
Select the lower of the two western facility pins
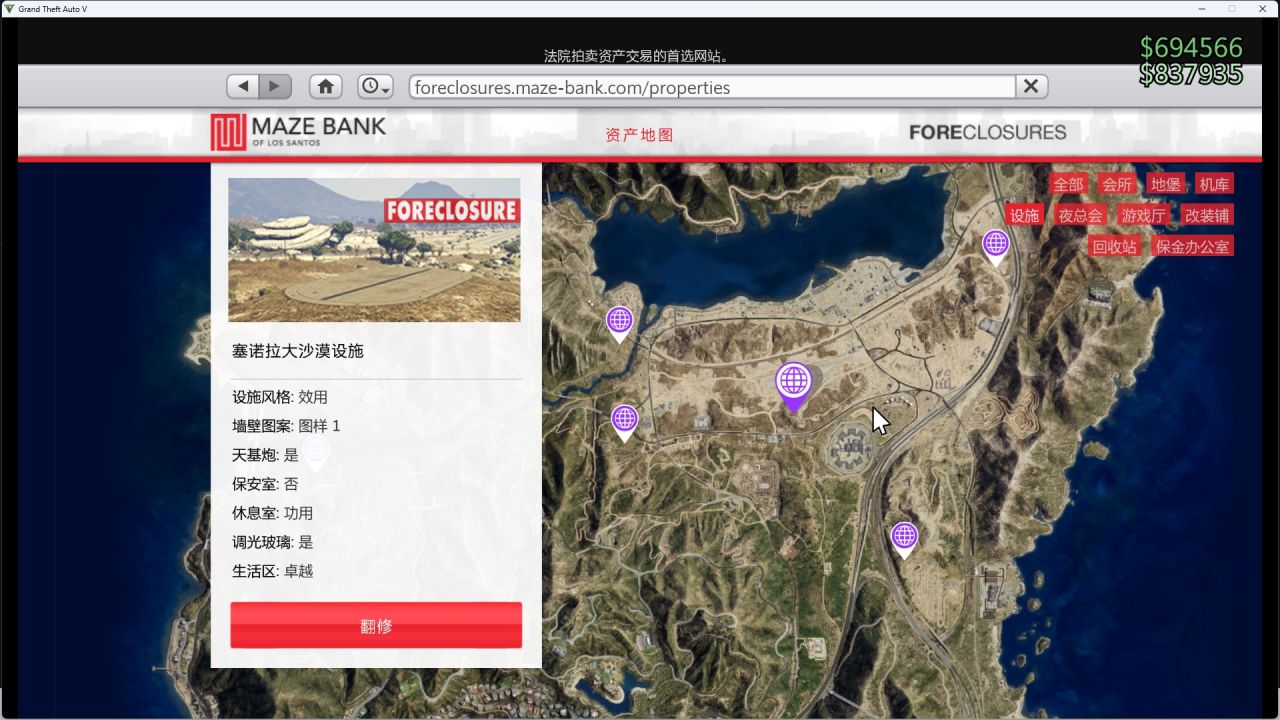coord(625,422)
